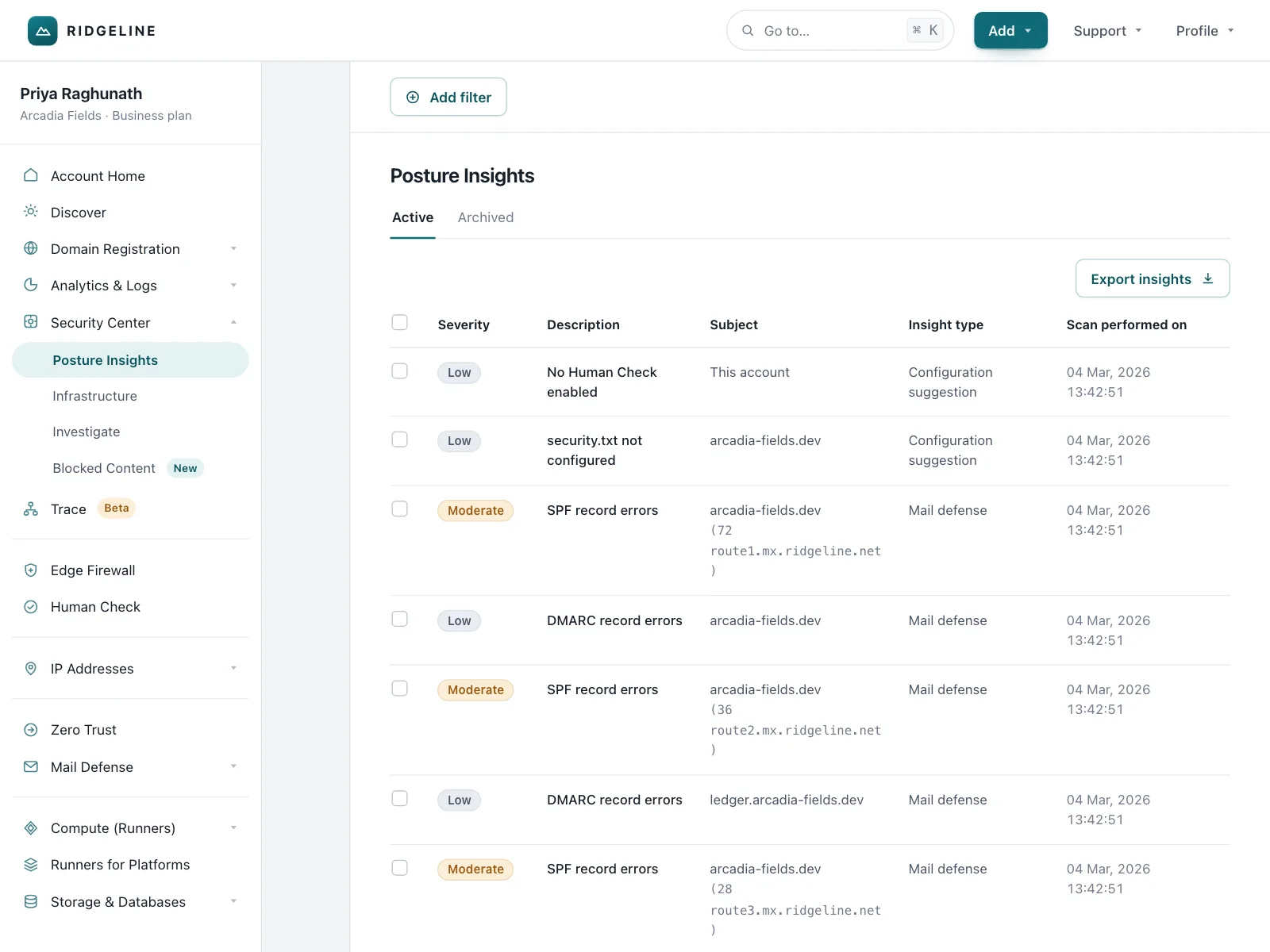1270x952 pixels.
Task: Click the Severity column header
Action: tap(464, 324)
